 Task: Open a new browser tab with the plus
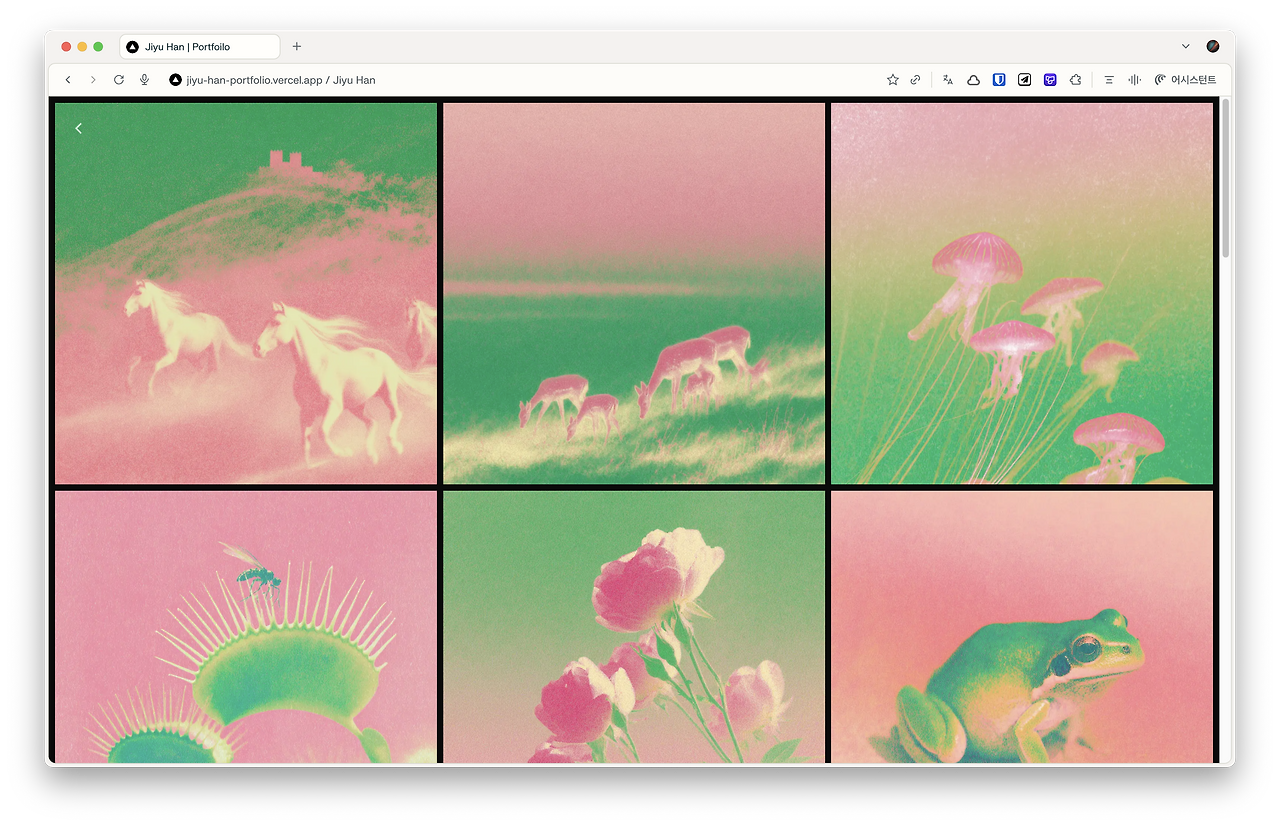pos(296,46)
